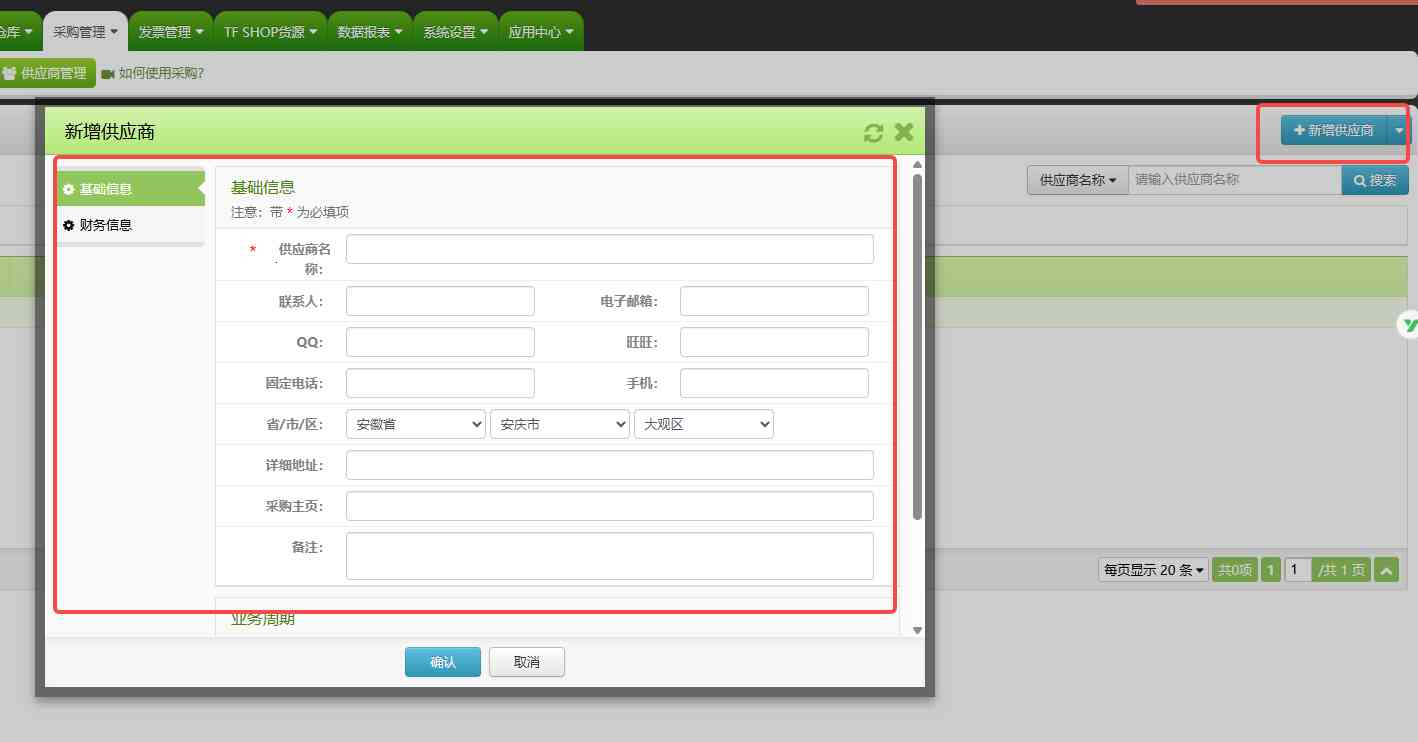
Task: Click the 供应商名称 search input field
Action: click(x=1235, y=180)
